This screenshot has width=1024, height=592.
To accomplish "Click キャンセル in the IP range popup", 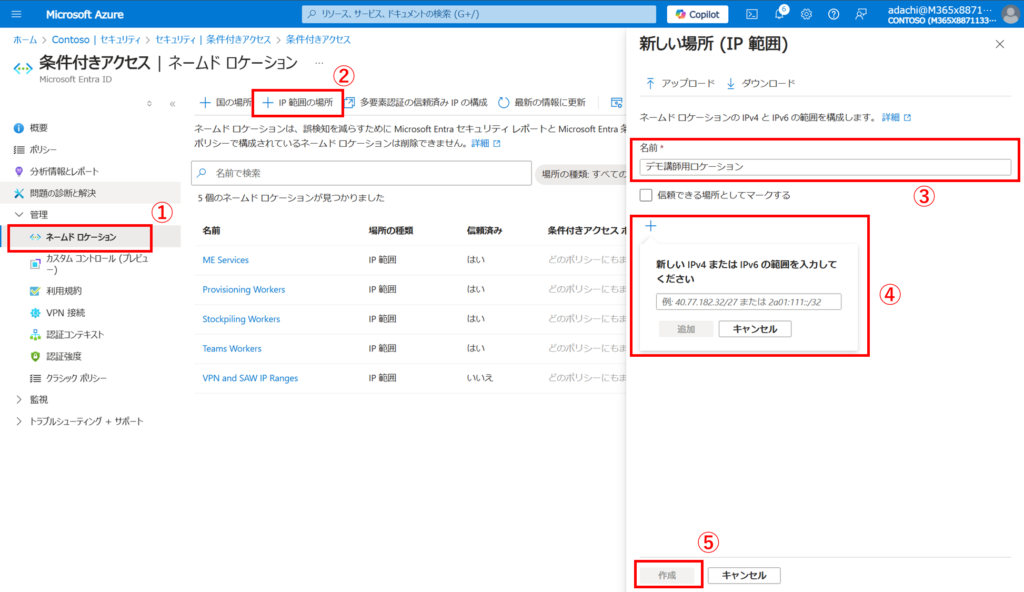I will [755, 329].
